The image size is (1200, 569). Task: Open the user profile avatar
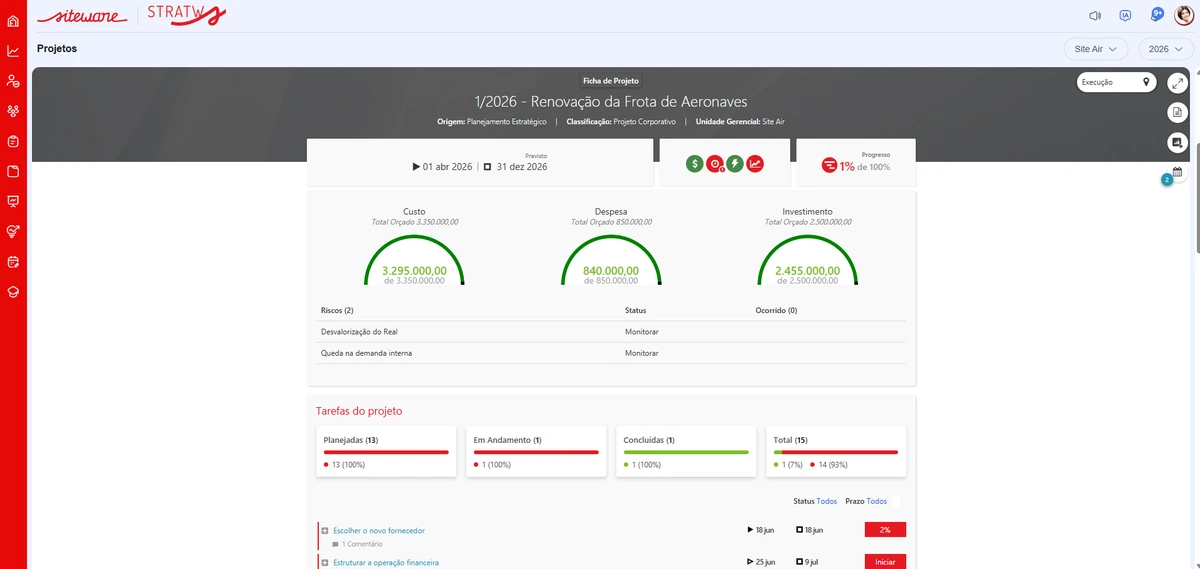point(1184,15)
